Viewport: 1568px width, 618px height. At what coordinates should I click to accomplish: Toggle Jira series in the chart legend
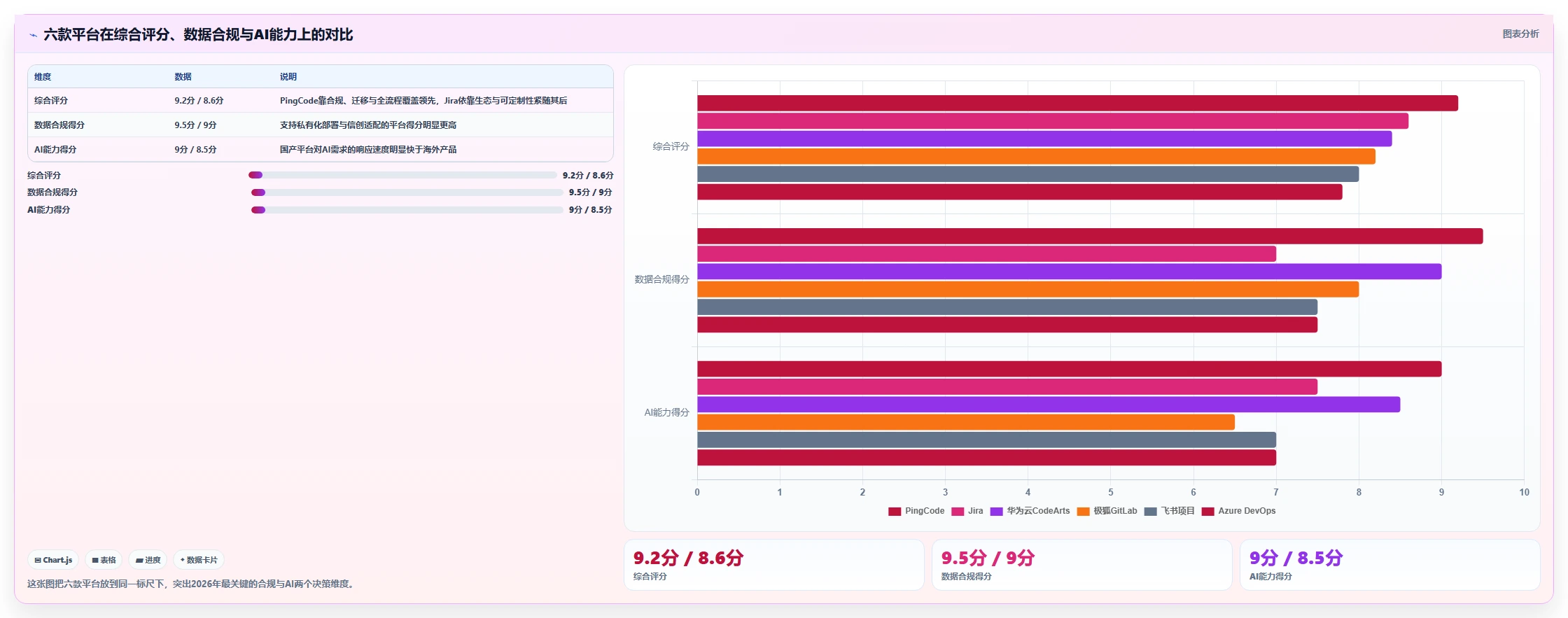point(967,511)
